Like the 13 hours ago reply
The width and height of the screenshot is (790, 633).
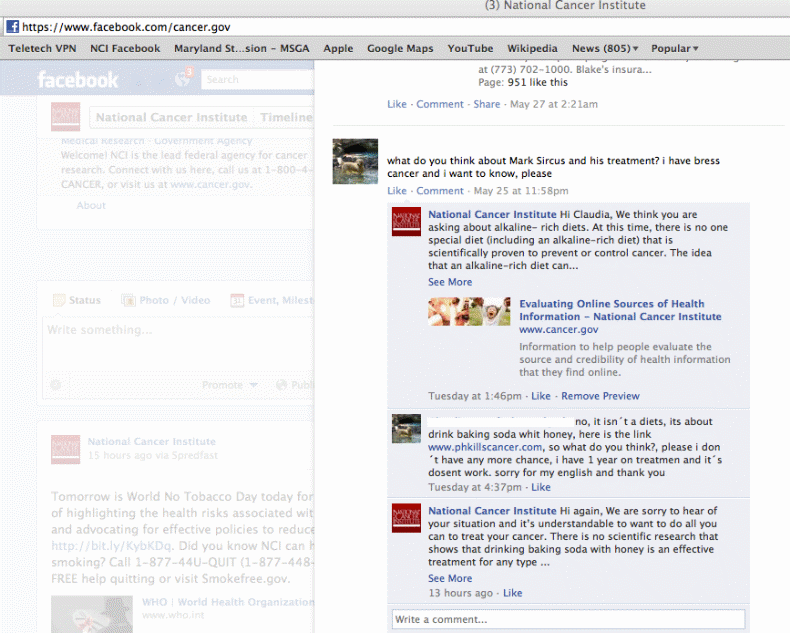pyautogui.click(x=512, y=593)
